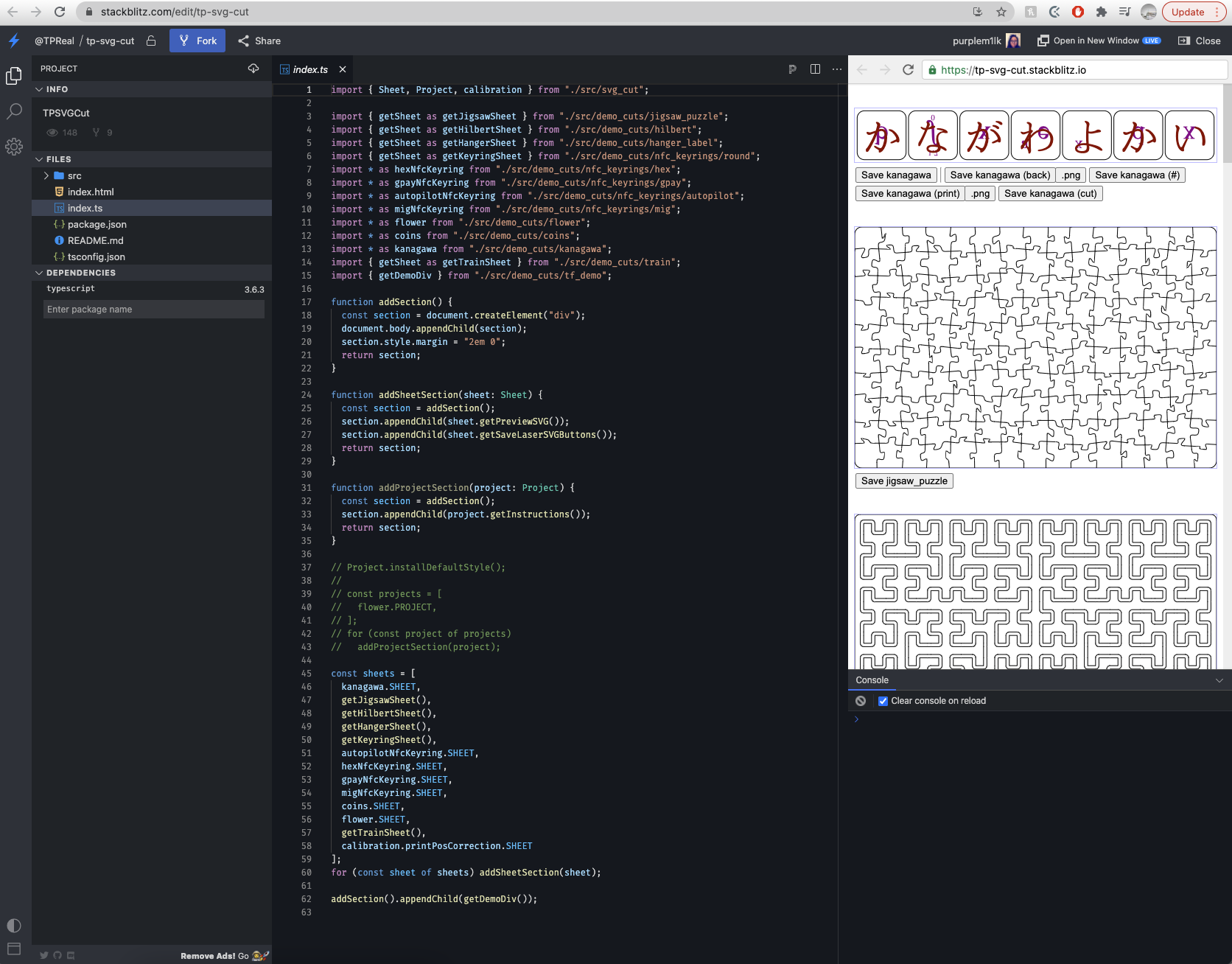Open the search panel in the sidebar
This screenshot has height=964, width=1232.
14,111
